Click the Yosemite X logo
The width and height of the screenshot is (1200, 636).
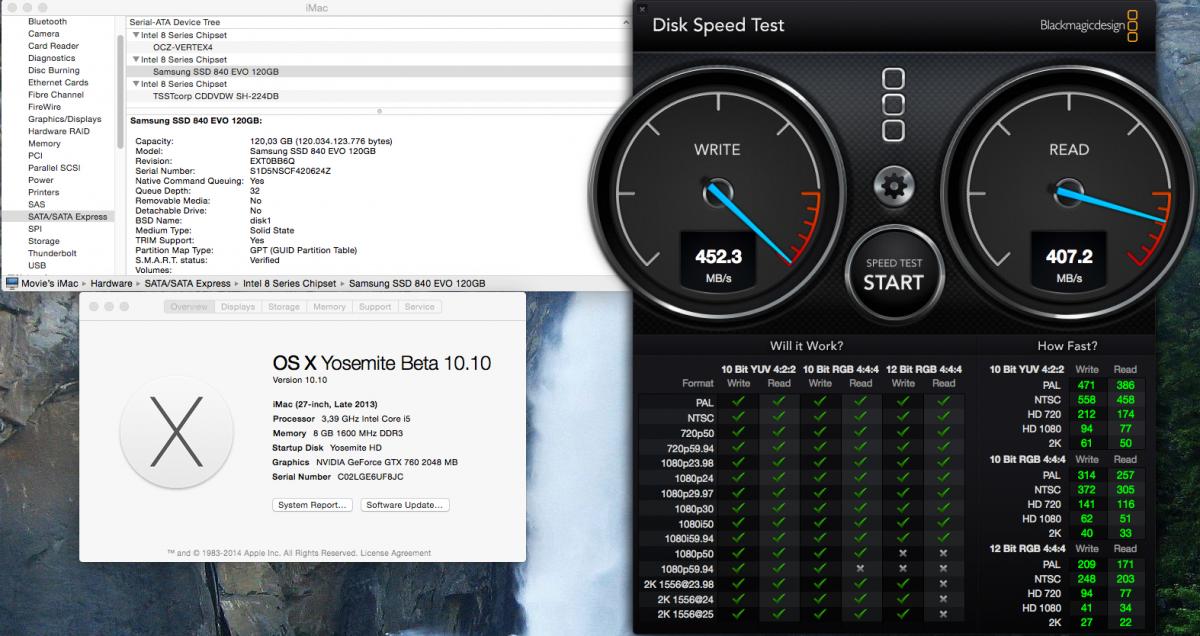point(176,432)
